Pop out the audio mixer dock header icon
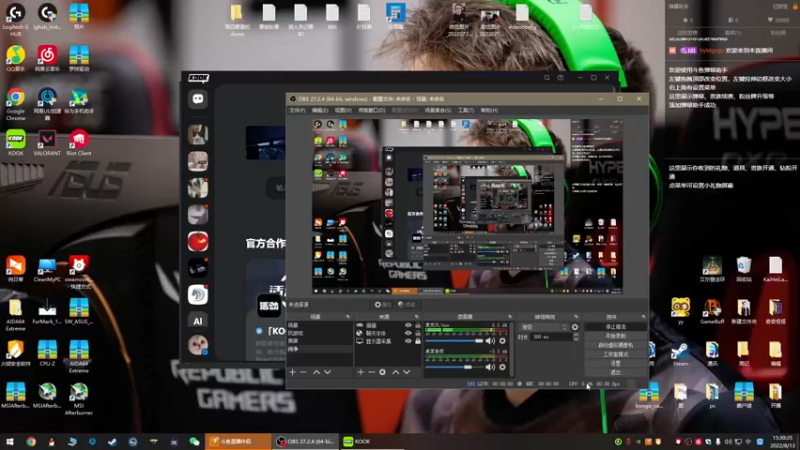Screen dimensions: 800x450 [x=510, y=317]
